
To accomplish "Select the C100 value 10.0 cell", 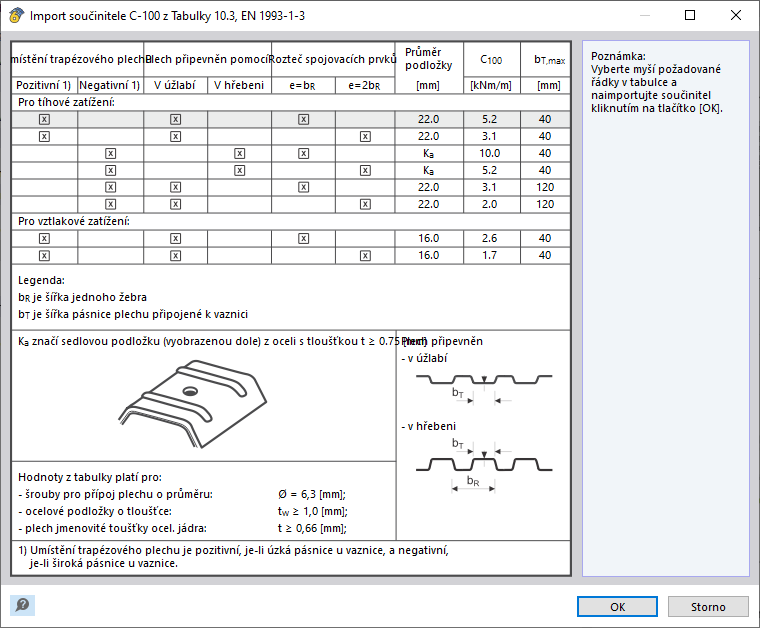I will (x=491, y=154).
